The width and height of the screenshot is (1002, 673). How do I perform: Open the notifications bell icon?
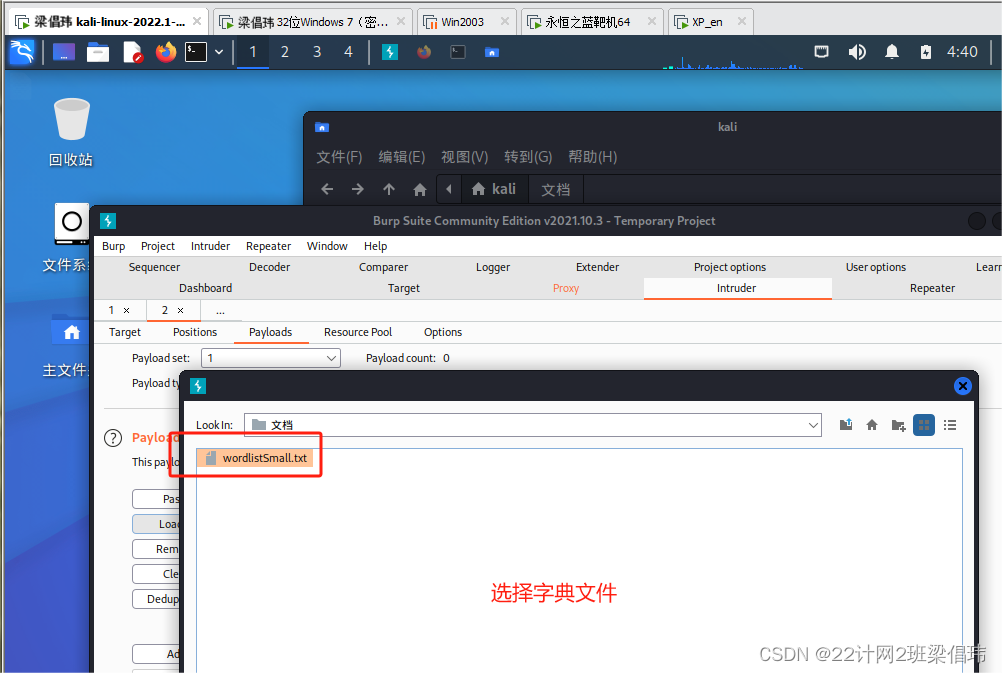click(x=891, y=52)
